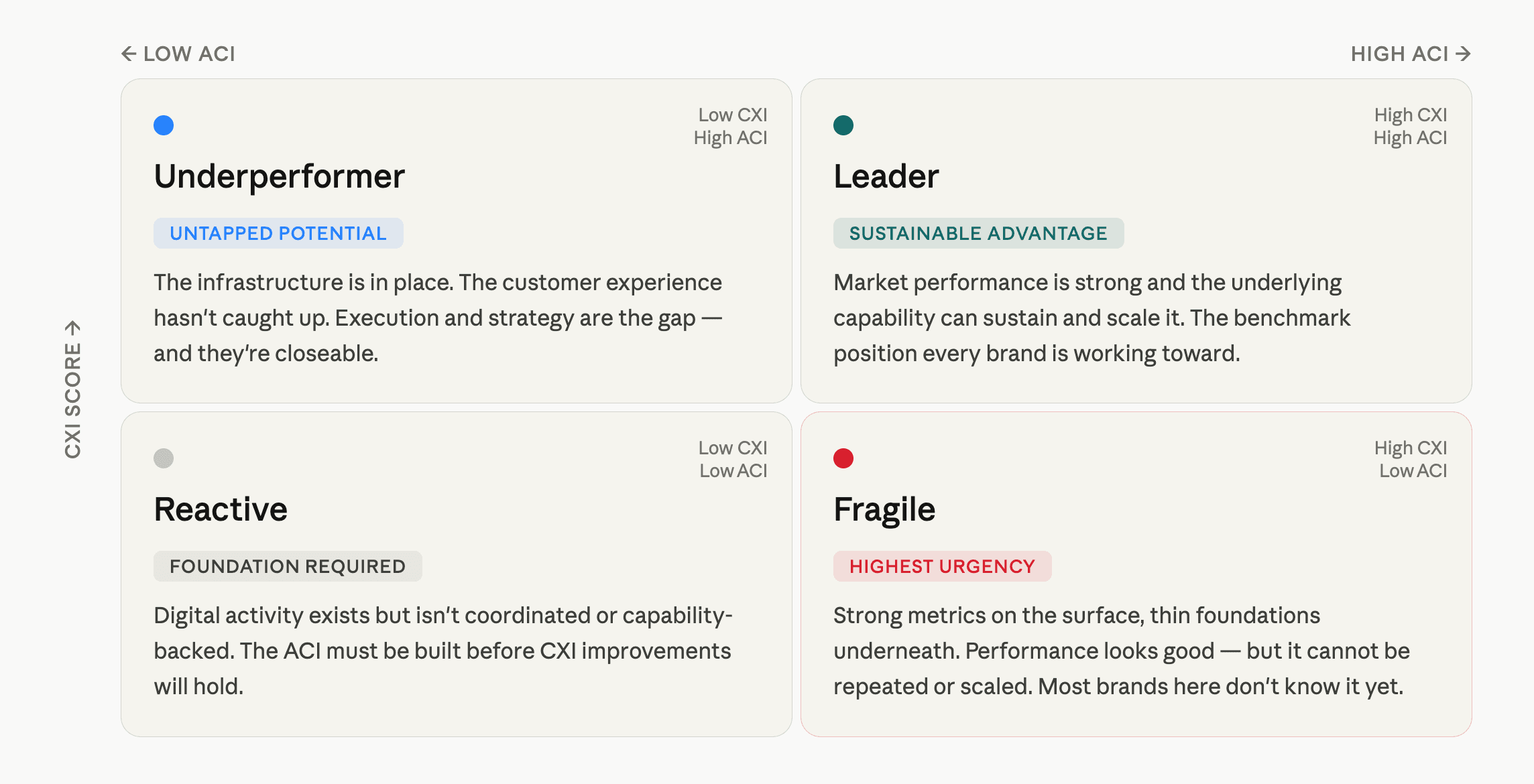This screenshot has width=1534, height=784.
Task: Click the right arrow beside HIGH ACI
Action: 1463,54
